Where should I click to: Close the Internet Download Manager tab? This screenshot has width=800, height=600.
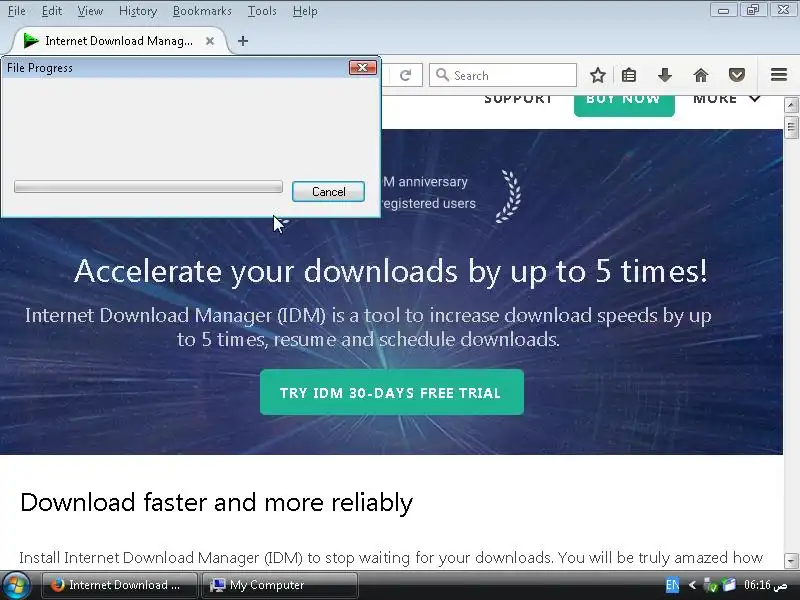[210, 41]
